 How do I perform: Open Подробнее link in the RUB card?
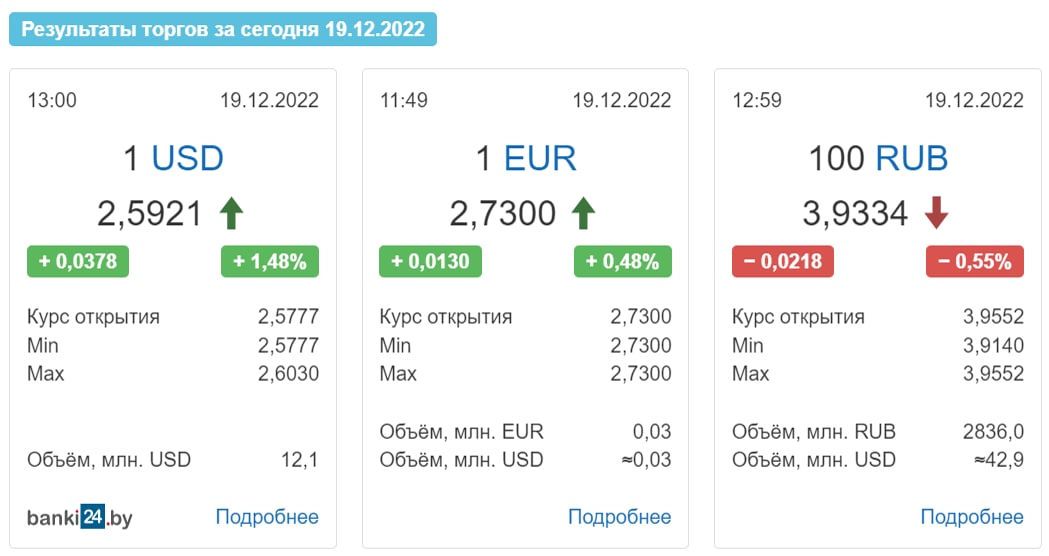(972, 517)
